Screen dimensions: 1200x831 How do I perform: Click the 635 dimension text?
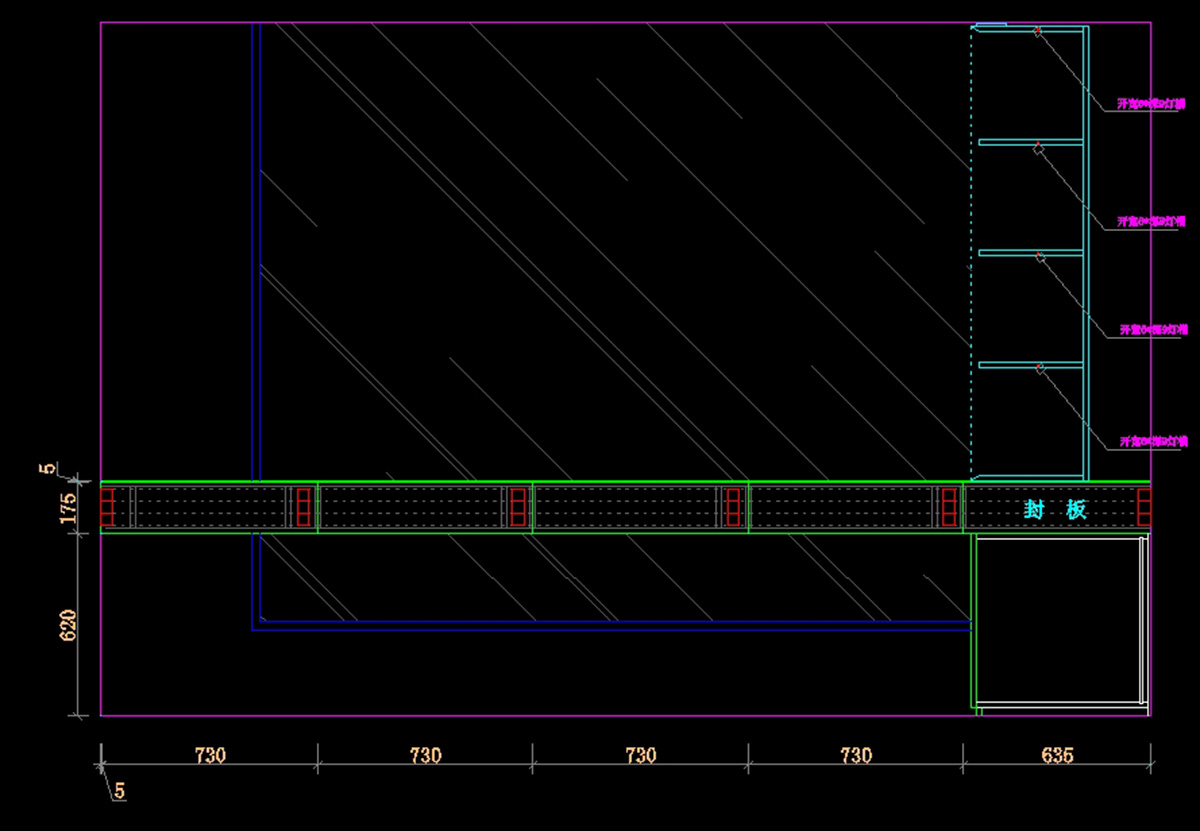coord(1056,756)
